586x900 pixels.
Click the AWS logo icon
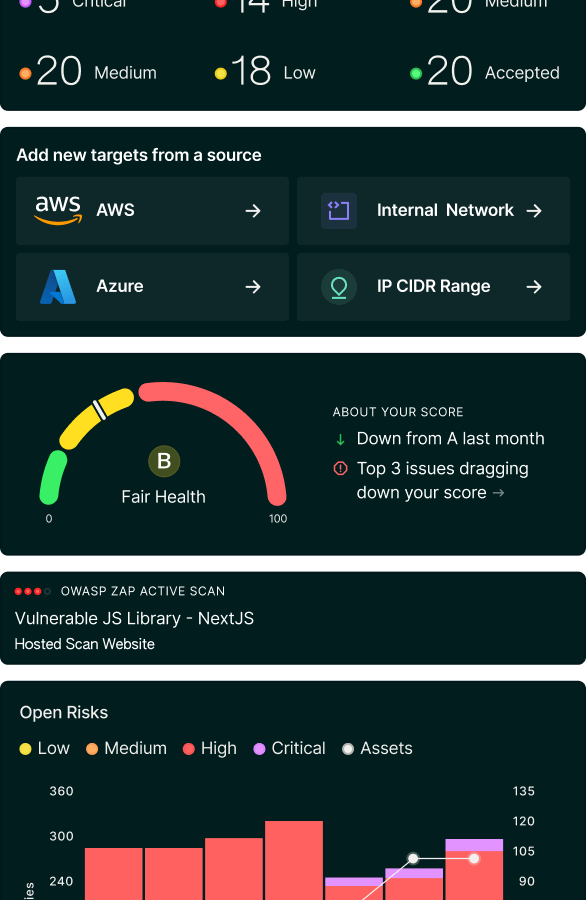(x=58, y=210)
